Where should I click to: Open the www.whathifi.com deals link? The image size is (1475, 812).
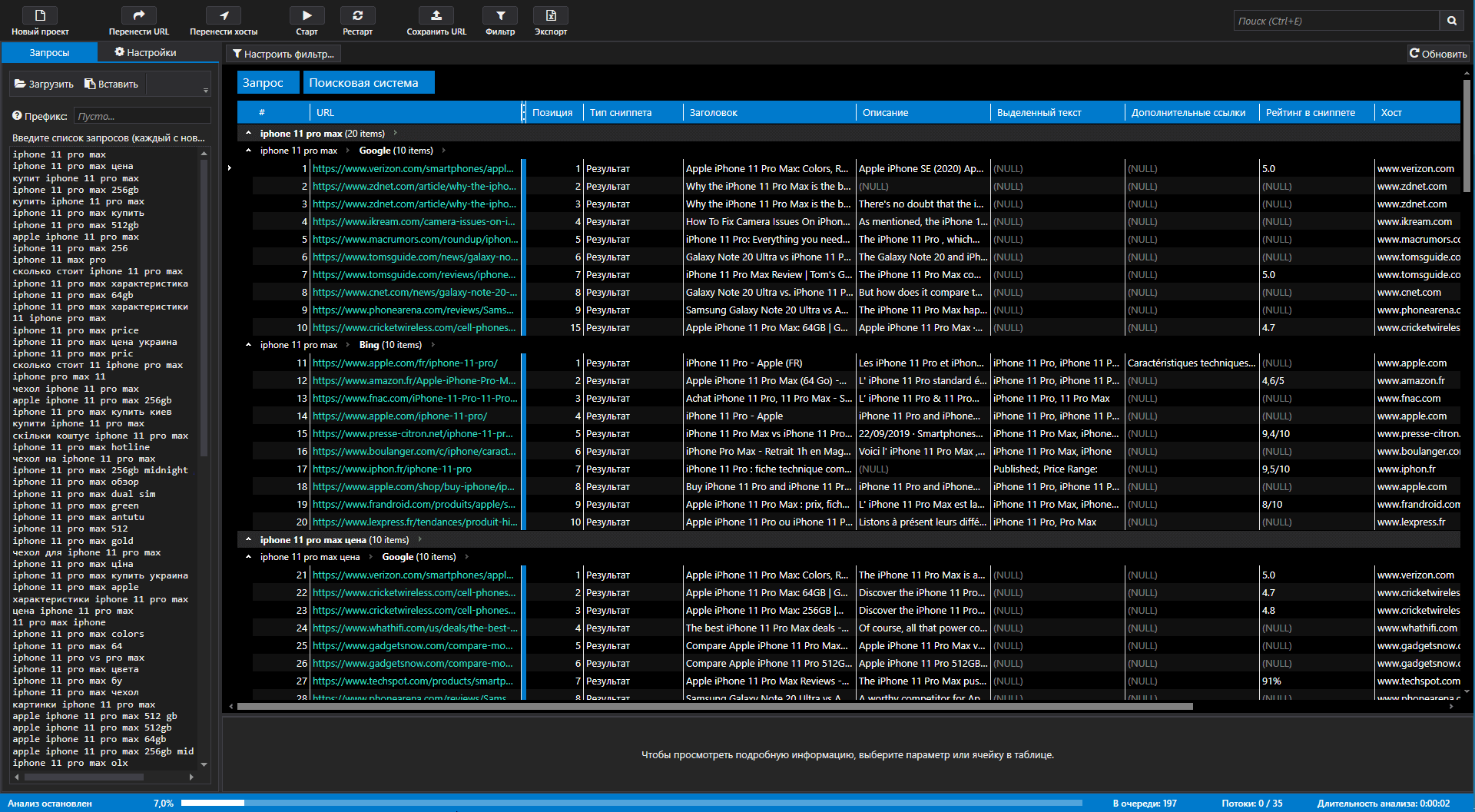[x=414, y=628]
